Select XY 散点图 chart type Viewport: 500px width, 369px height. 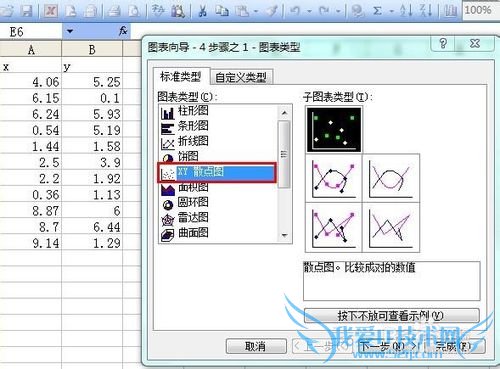[217, 172]
